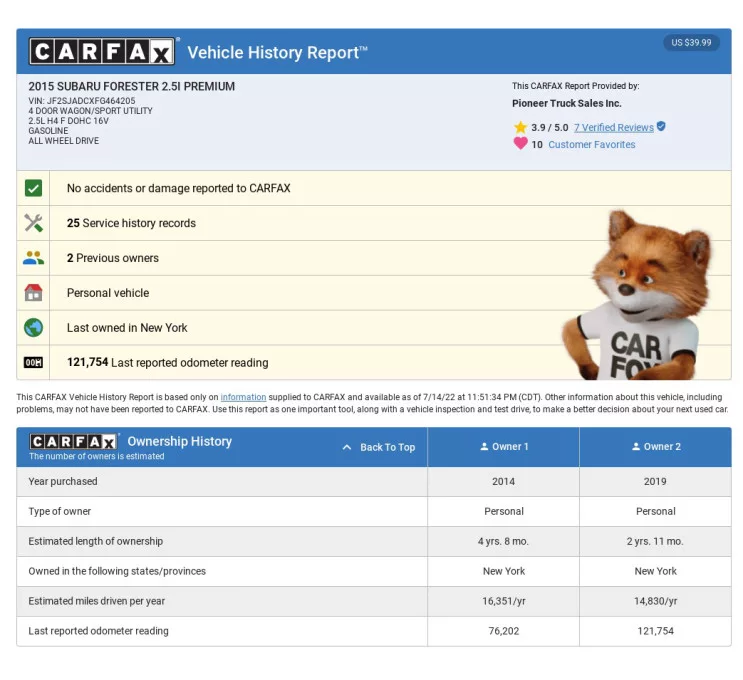Viewport: 743px width, 680px height.
Task: Click the service history wrench icon
Action: (x=33, y=223)
